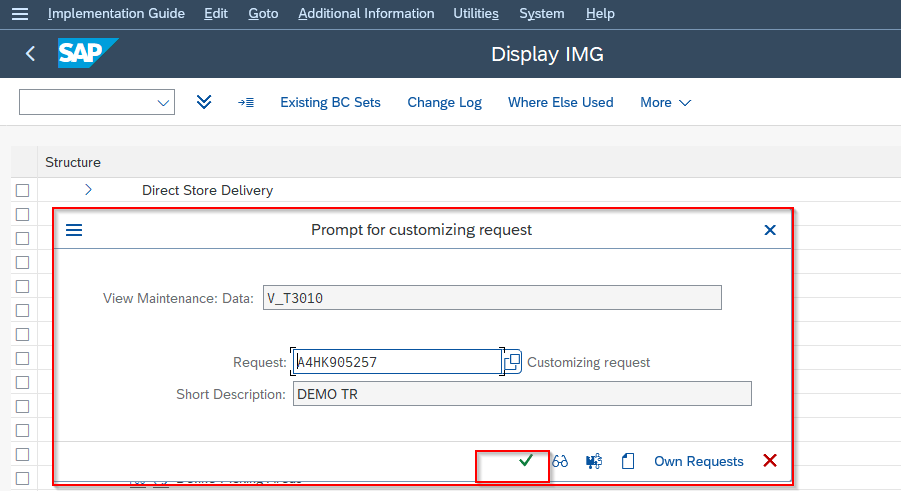Image resolution: width=901 pixels, height=491 pixels.
Task: Display request with glasses icon
Action: pyautogui.click(x=560, y=461)
